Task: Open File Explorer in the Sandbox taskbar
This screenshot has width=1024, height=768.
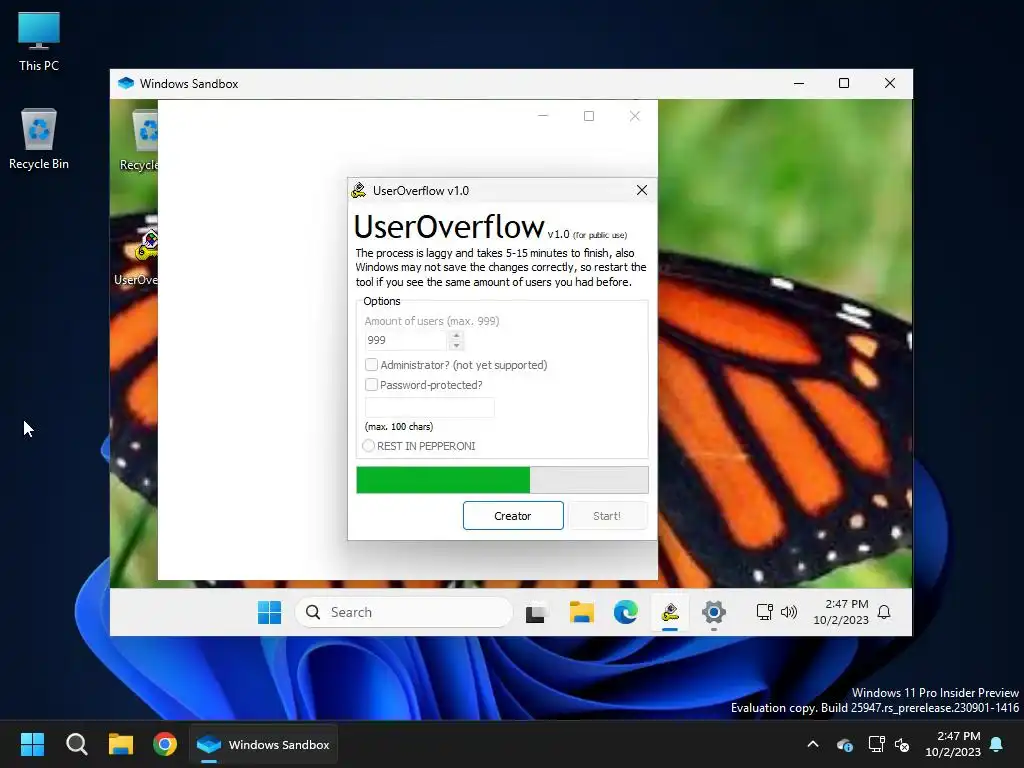Action: click(581, 613)
